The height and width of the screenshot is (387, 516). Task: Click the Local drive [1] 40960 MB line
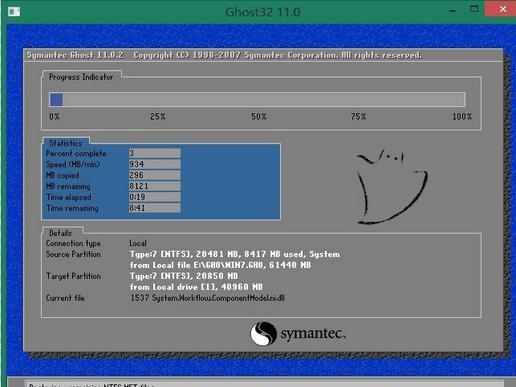coord(196,287)
